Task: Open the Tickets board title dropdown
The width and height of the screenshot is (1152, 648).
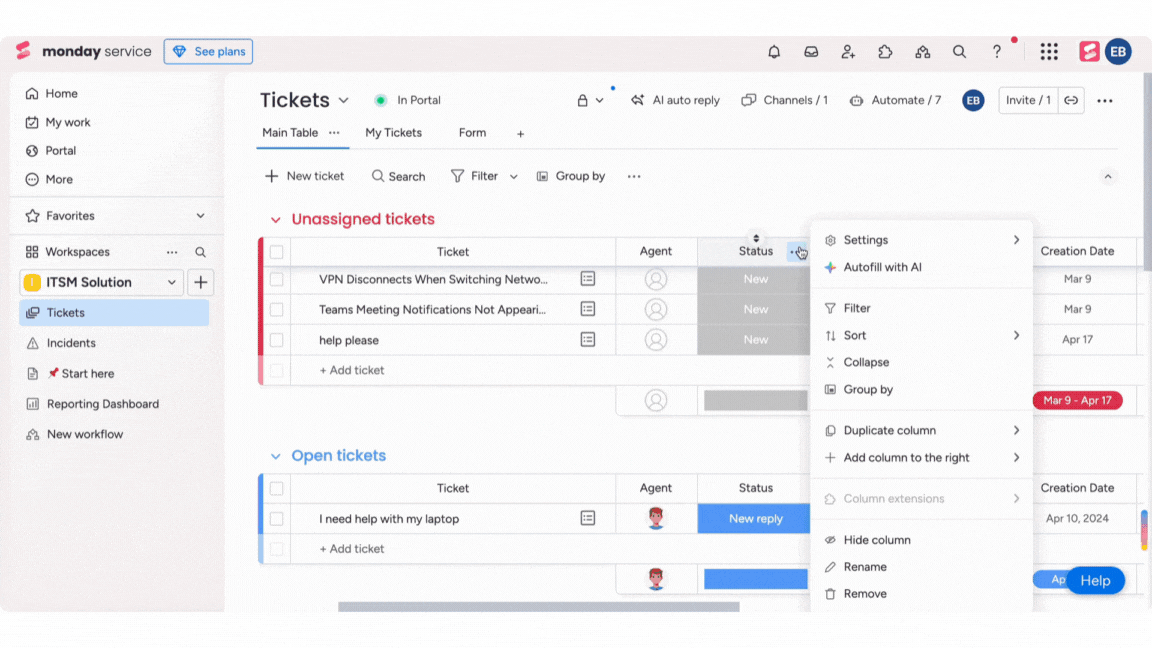Action: coord(343,101)
